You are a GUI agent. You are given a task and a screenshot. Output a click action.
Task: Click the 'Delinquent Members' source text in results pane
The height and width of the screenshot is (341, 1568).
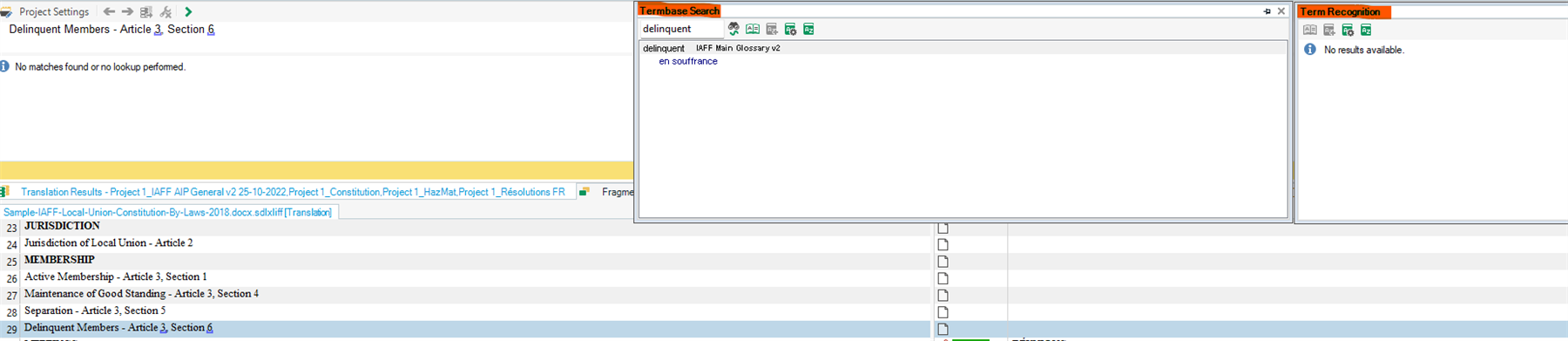tap(112, 29)
